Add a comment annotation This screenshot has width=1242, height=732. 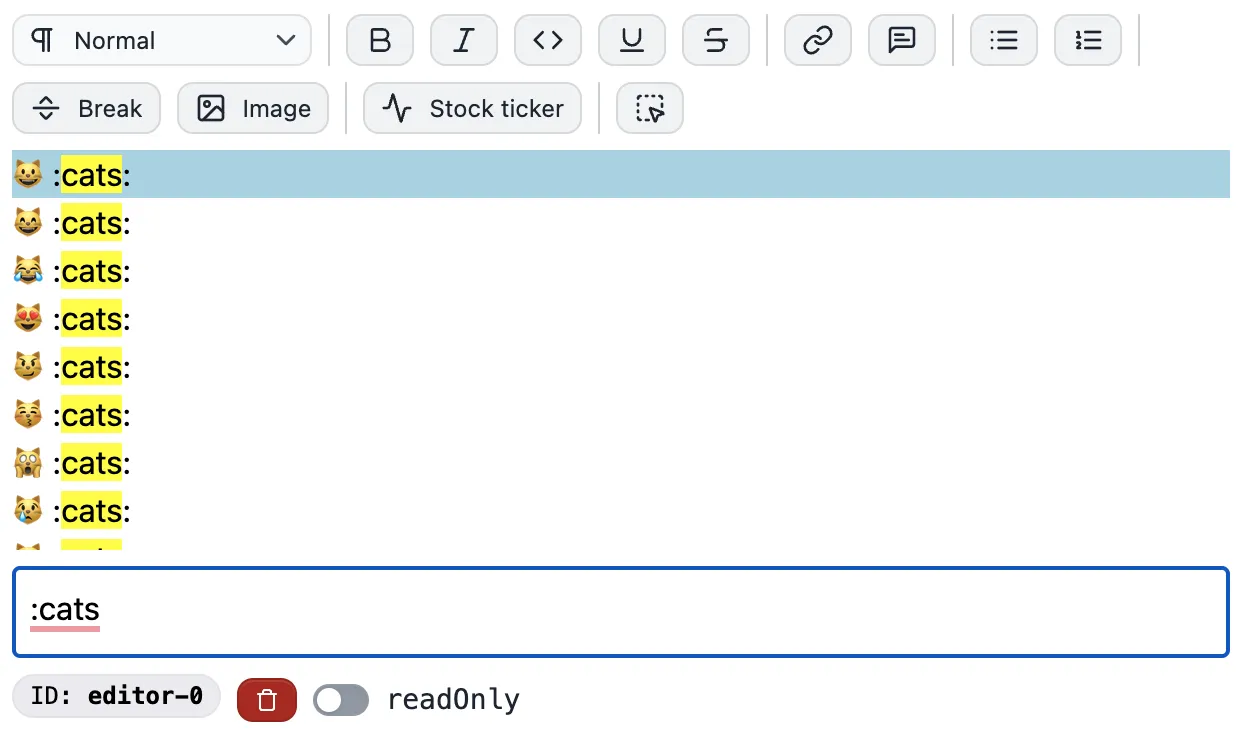point(902,40)
